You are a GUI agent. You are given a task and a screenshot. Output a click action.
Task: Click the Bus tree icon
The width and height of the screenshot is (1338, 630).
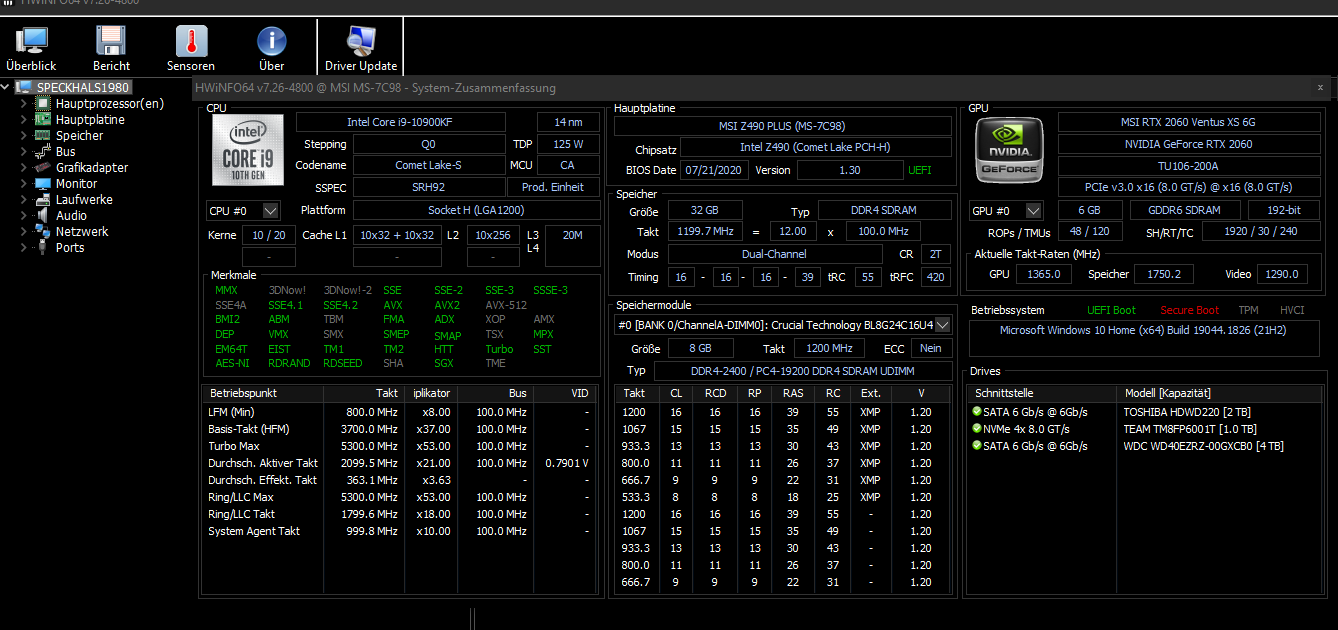pyautogui.click(x=42, y=151)
